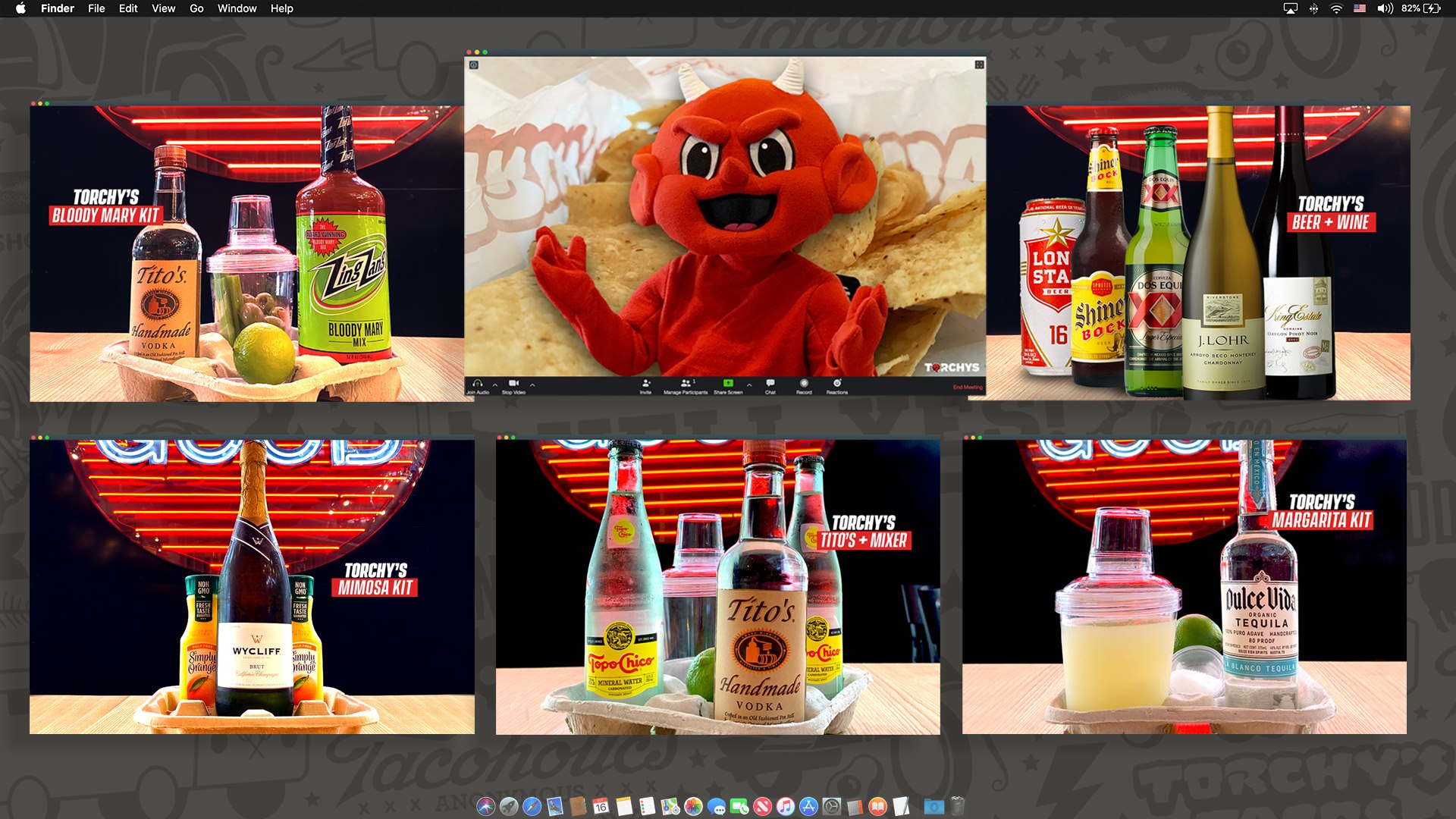The image size is (1456, 819).
Task: Open the File menu
Action: 96,8
